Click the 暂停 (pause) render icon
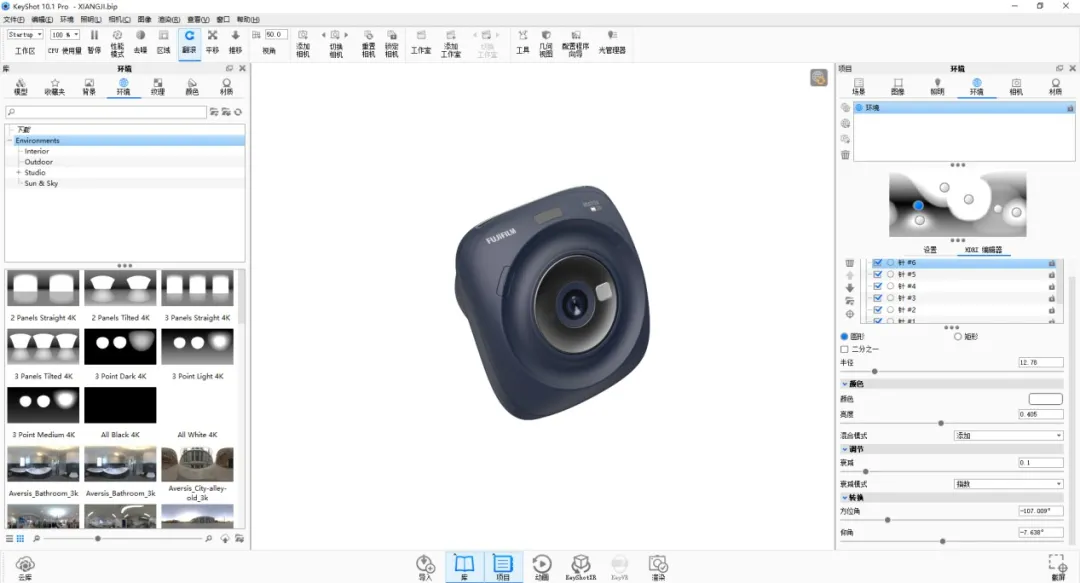 pyautogui.click(x=94, y=41)
